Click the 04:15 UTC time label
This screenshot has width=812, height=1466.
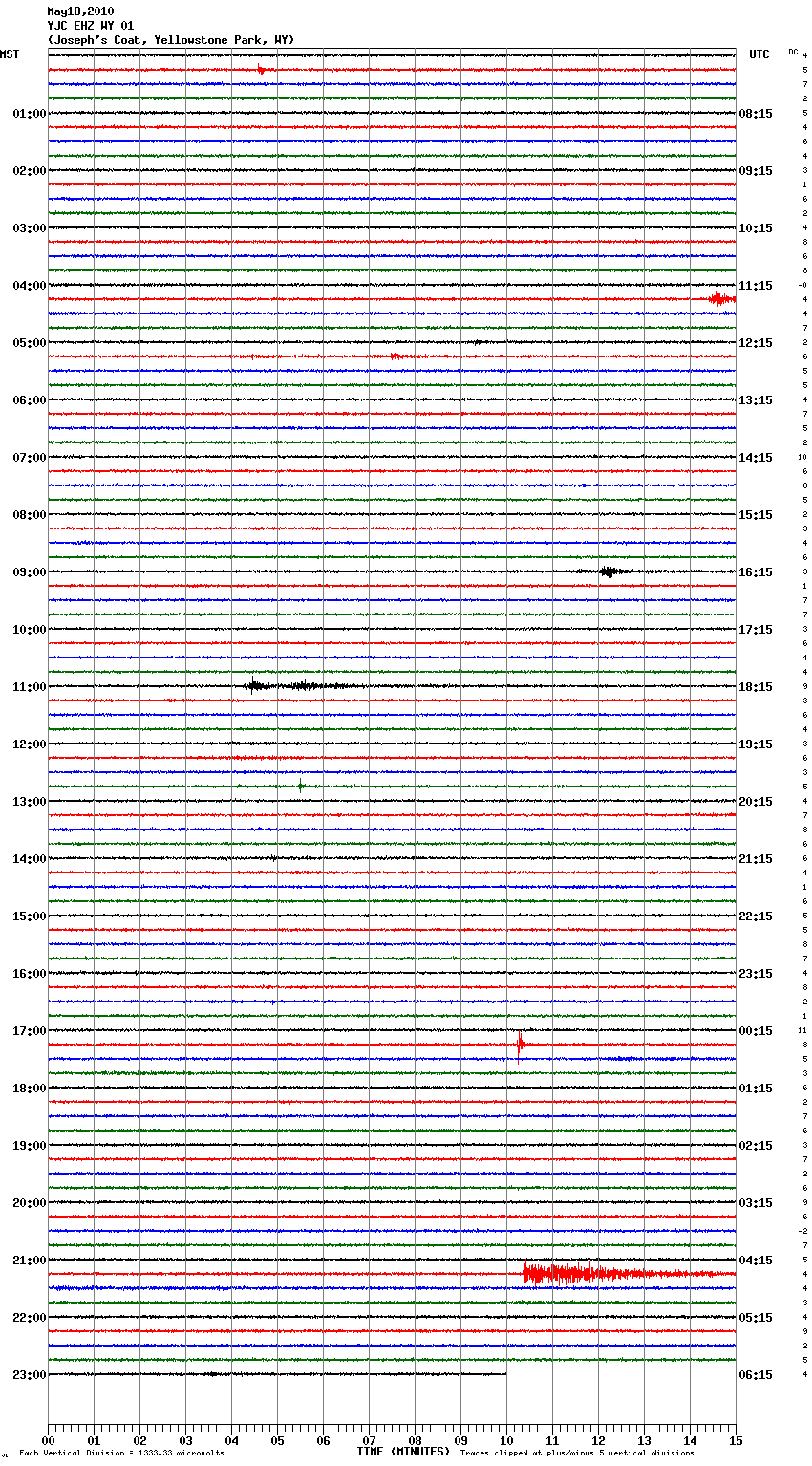(x=756, y=1261)
